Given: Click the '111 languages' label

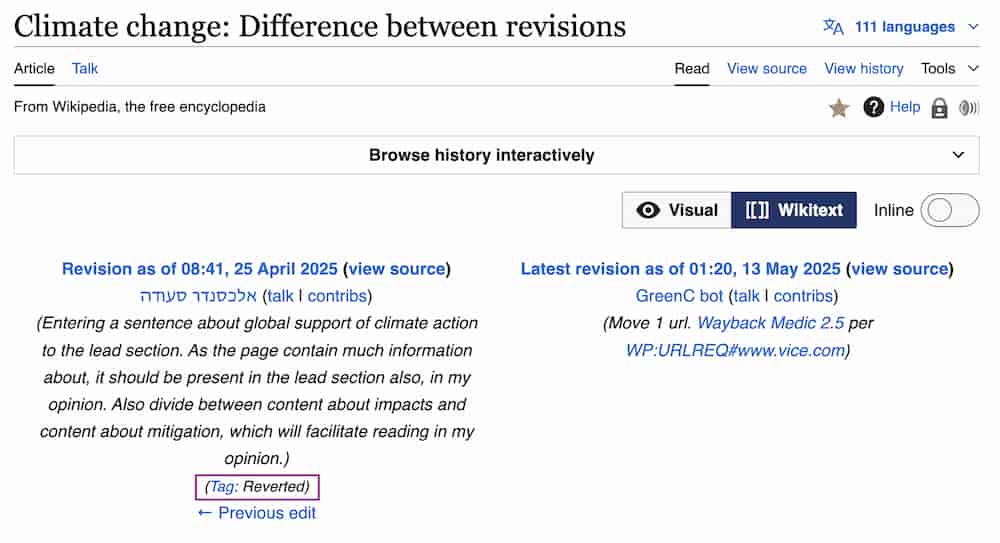Looking at the screenshot, I should tap(904, 27).
